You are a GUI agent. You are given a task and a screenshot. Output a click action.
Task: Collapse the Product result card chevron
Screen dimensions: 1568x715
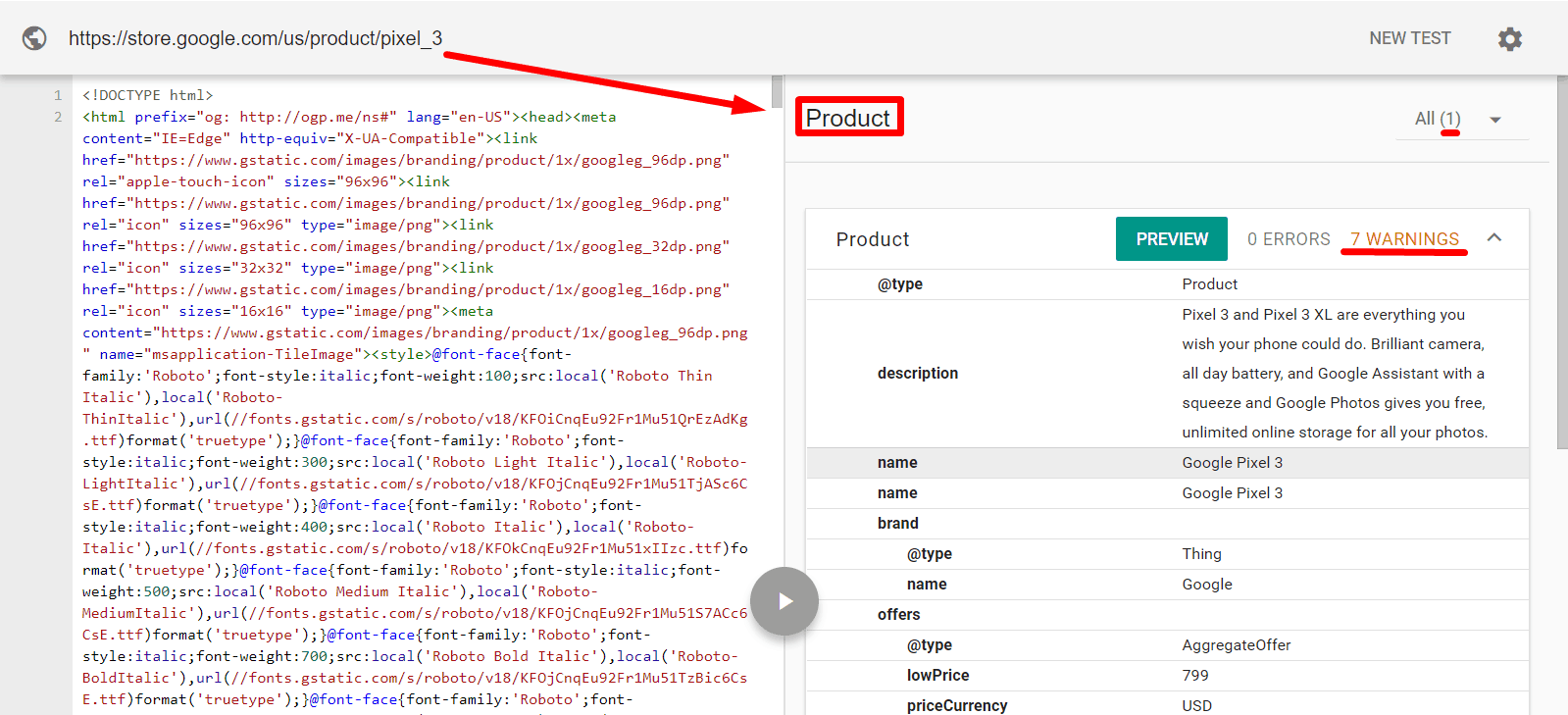[1494, 238]
